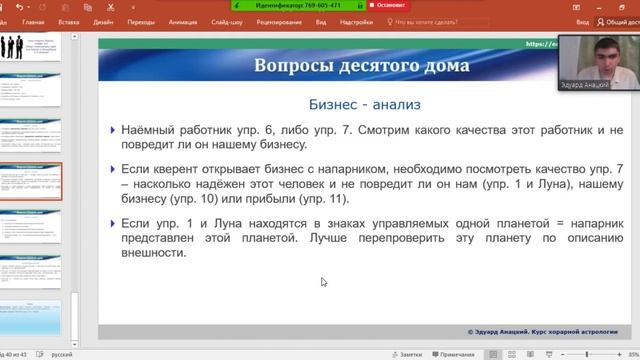Screen dimensions: 640x360
Task: Click the Undo arrow in quick access toolbar
Action: [x=19, y=7]
